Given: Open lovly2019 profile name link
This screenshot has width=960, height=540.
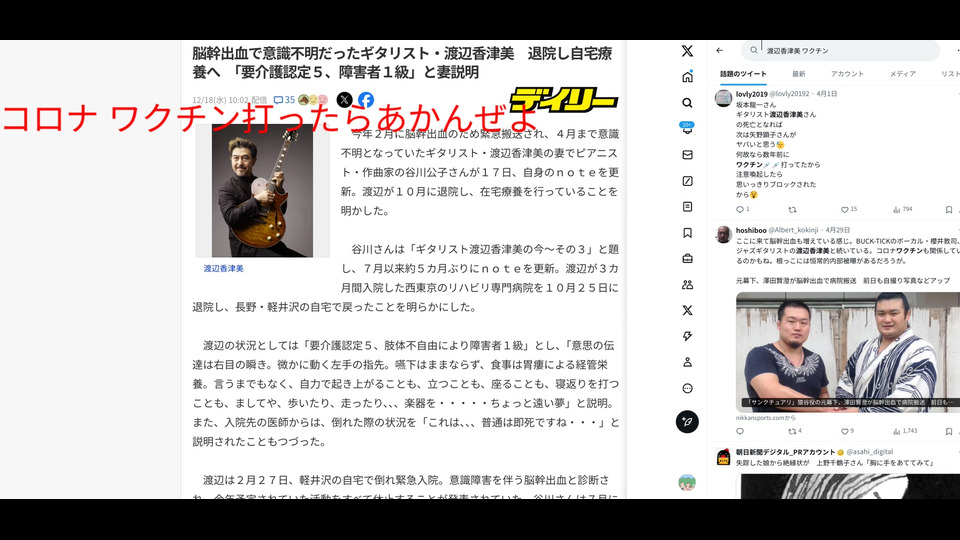Looking at the screenshot, I should (x=751, y=94).
